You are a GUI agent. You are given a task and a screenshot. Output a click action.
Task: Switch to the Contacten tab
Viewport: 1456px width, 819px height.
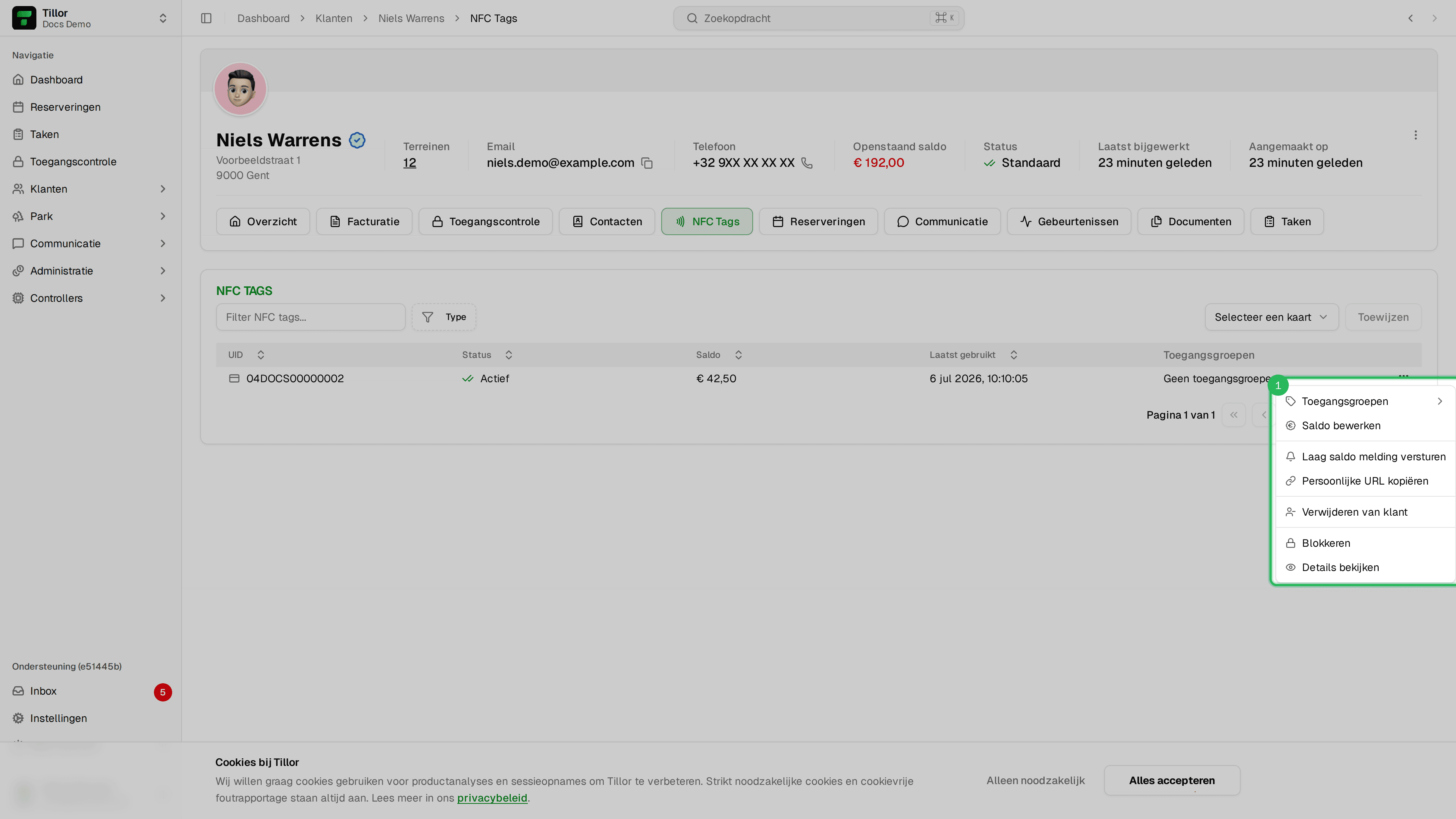pyautogui.click(x=607, y=221)
